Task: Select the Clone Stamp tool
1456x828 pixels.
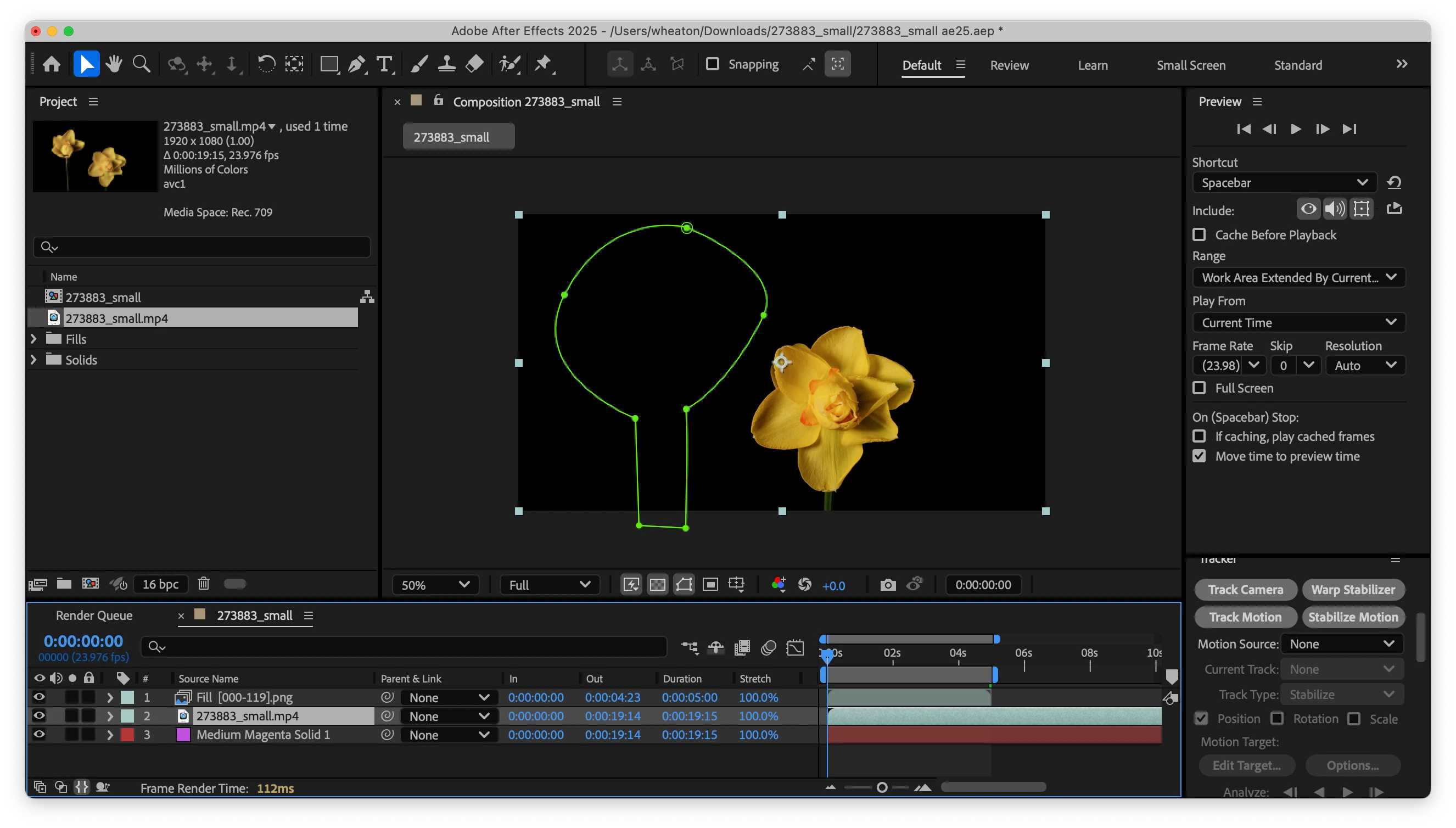Action: pyautogui.click(x=447, y=64)
